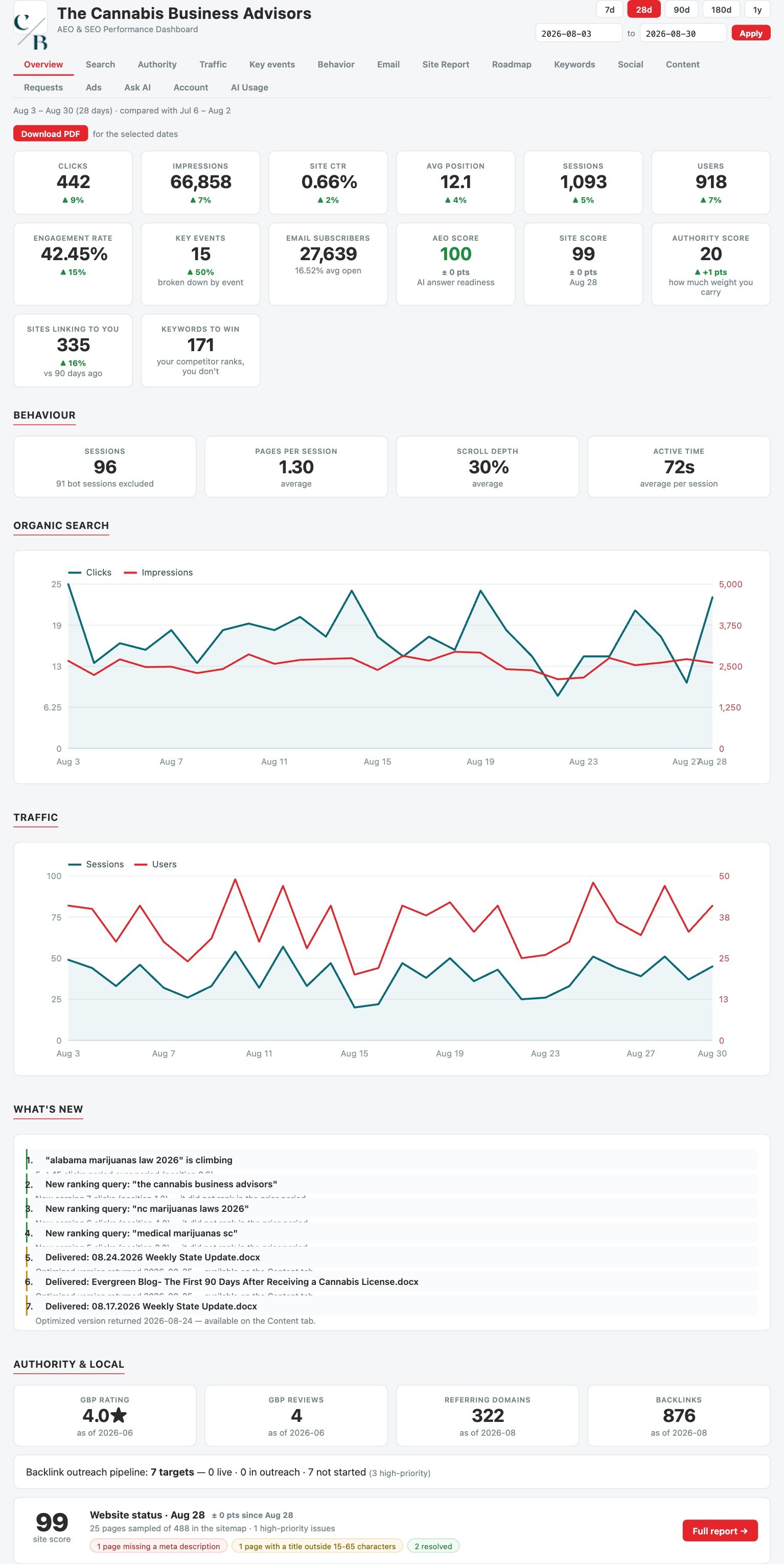The image size is (784, 1564).
Task: Switch to the Roadmap tab
Action: [x=511, y=64]
